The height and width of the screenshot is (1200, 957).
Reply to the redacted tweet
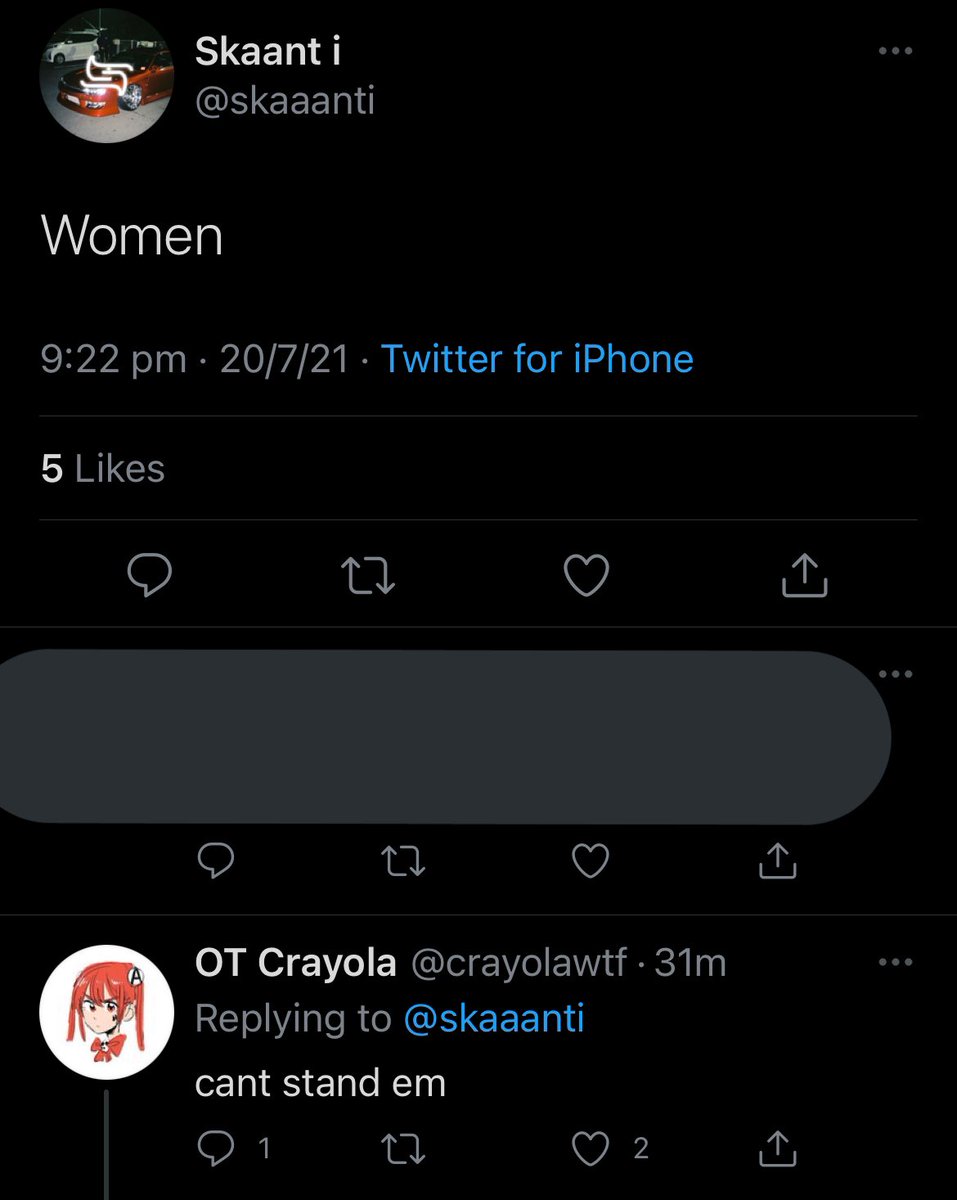click(x=214, y=860)
